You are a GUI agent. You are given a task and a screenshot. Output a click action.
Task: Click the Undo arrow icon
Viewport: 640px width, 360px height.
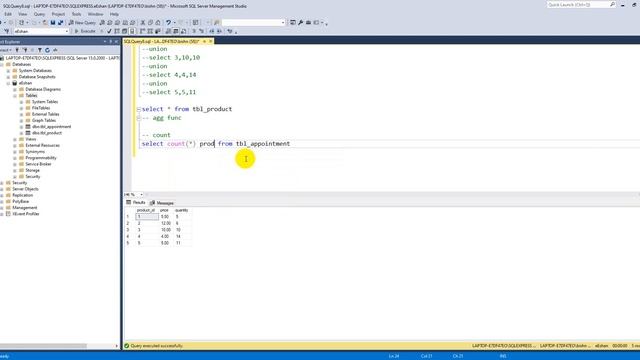tap(168, 22)
